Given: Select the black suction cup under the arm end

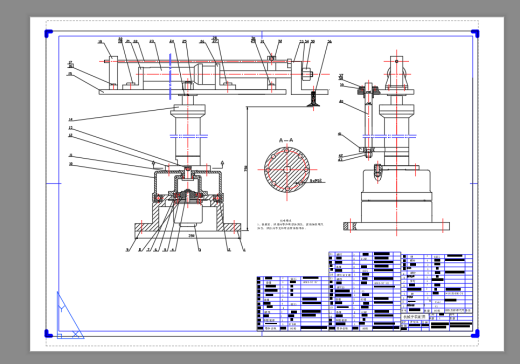Looking at the screenshot, I should point(313,99).
